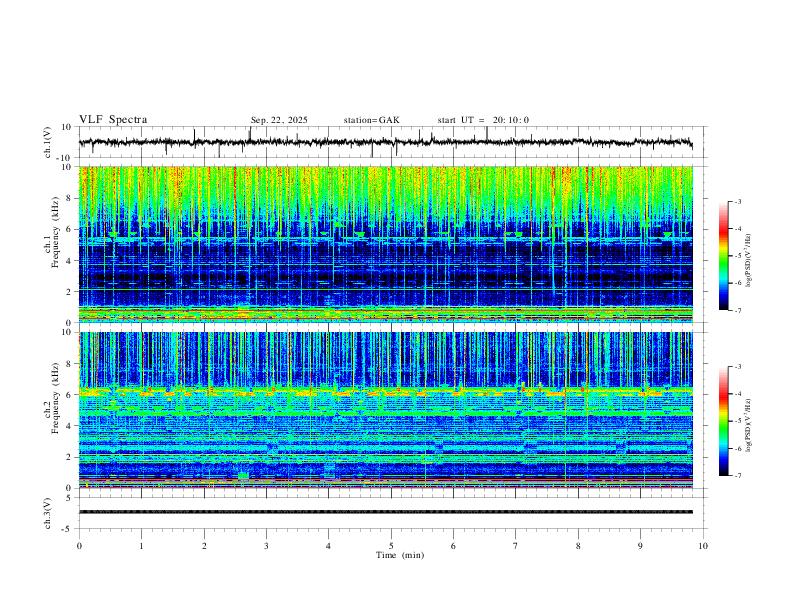Select the ch.1 "Frequency (kHz)" axis label

pos(54,233)
